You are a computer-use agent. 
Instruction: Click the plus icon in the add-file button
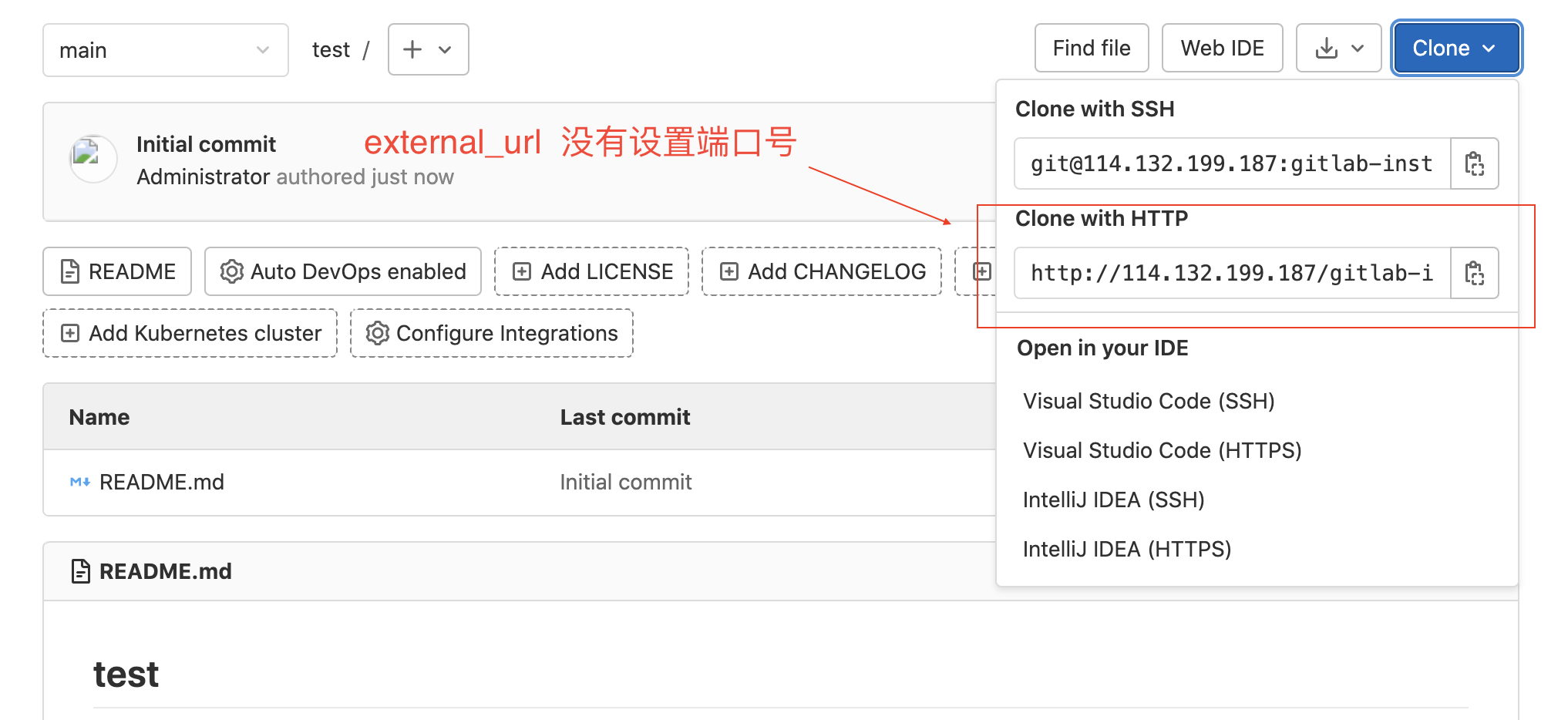412,49
